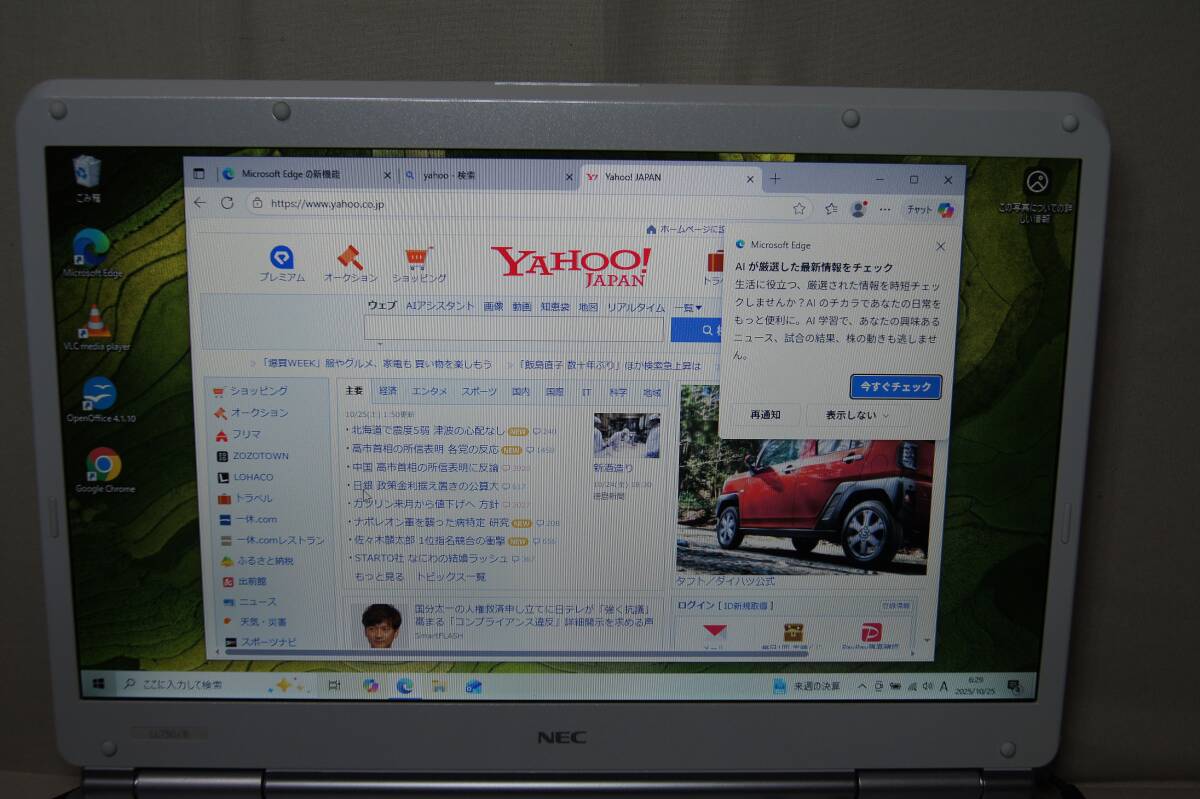Open File Explorer from the taskbar

point(438,686)
